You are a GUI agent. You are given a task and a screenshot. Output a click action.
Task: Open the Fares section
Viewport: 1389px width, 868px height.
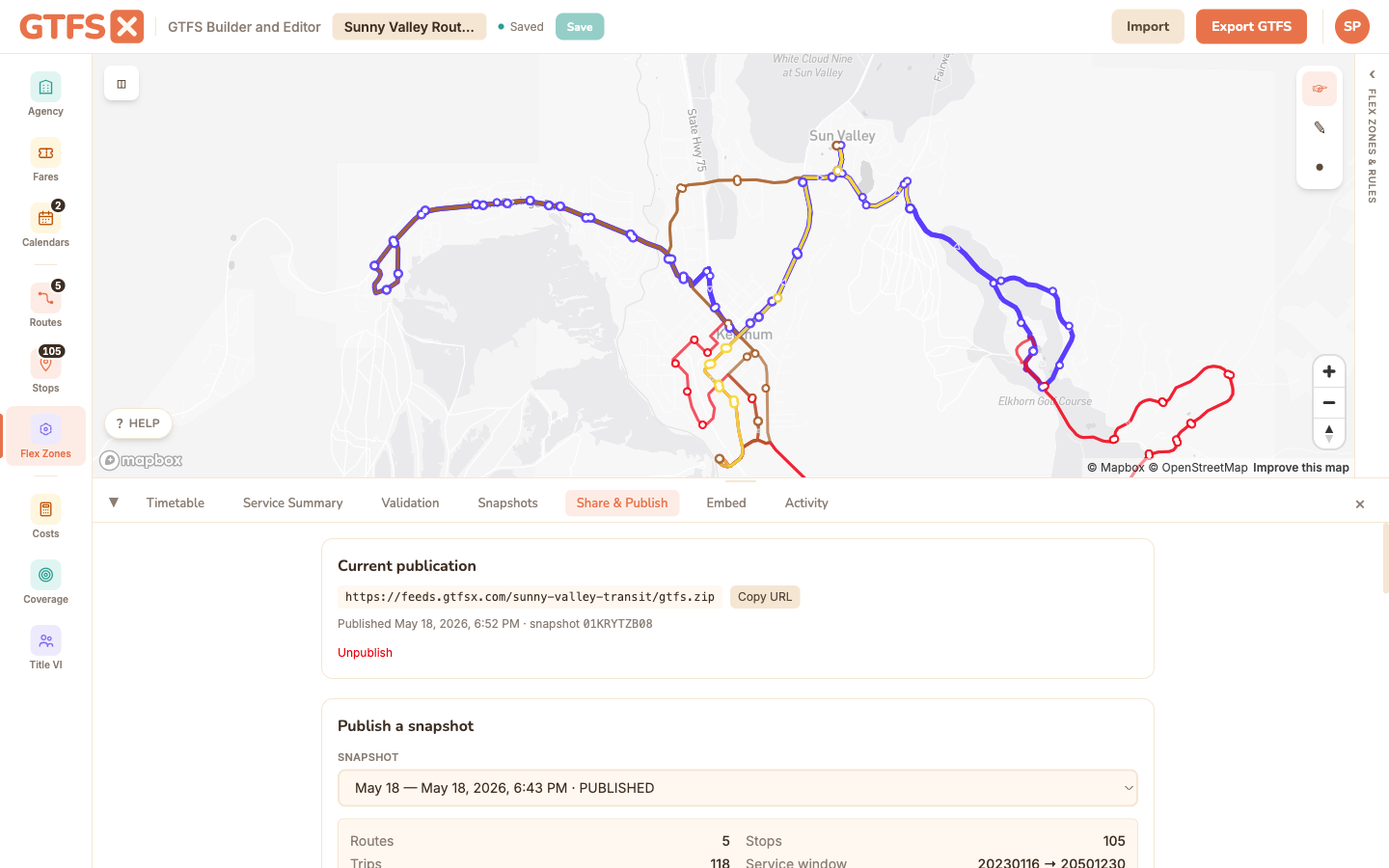[45, 160]
